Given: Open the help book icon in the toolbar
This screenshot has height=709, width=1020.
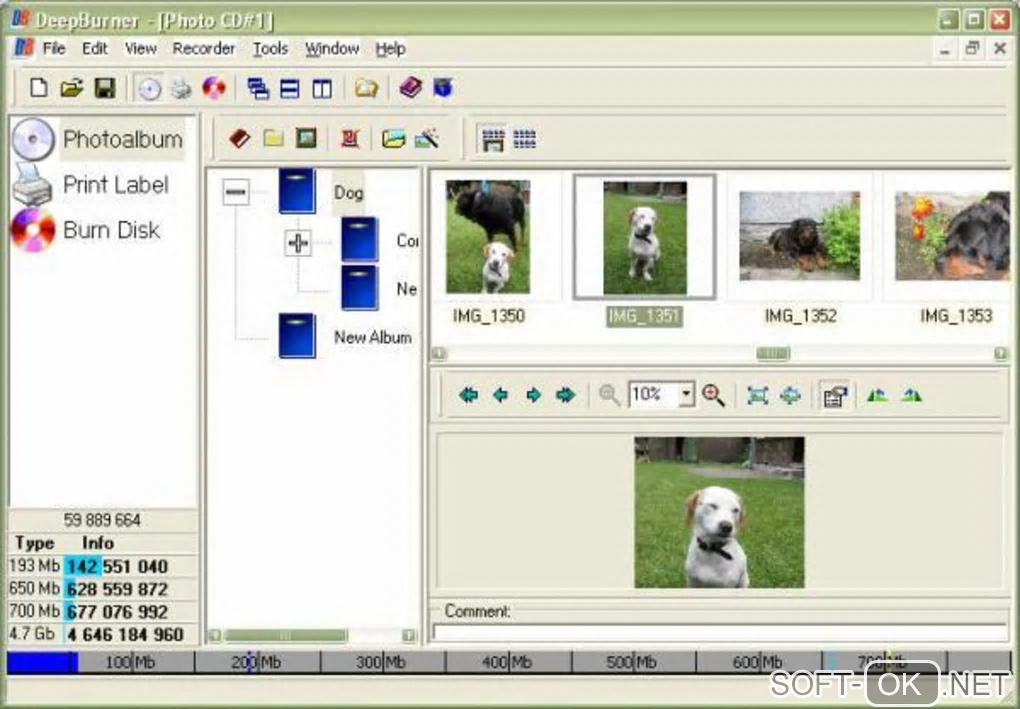Looking at the screenshot, I should tap(411, 87).
